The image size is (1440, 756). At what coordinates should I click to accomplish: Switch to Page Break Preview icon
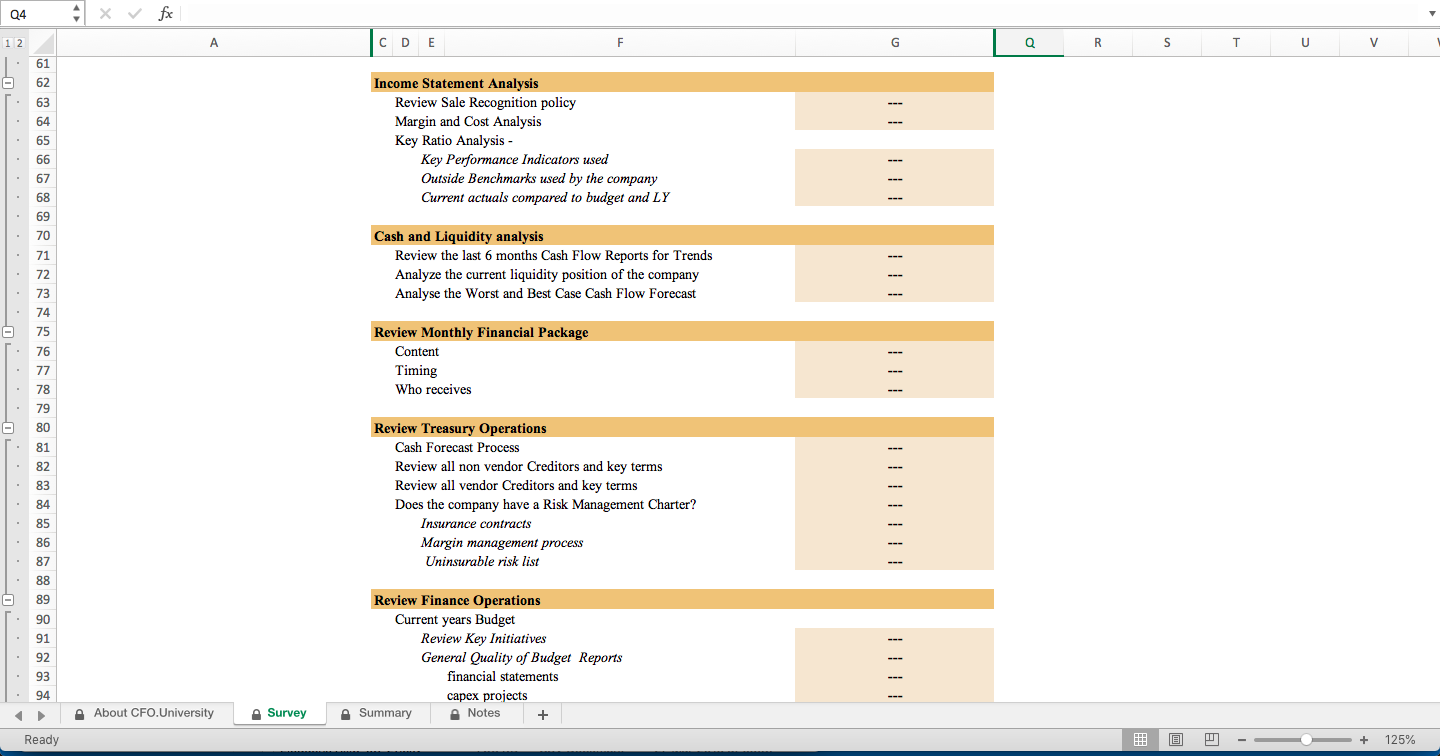tap(1211, 740)
